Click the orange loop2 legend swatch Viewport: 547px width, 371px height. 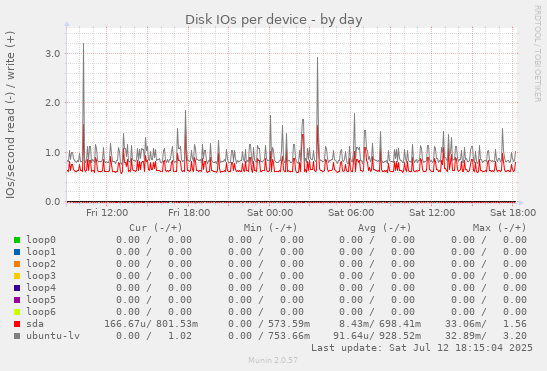(x=17, y=264)
